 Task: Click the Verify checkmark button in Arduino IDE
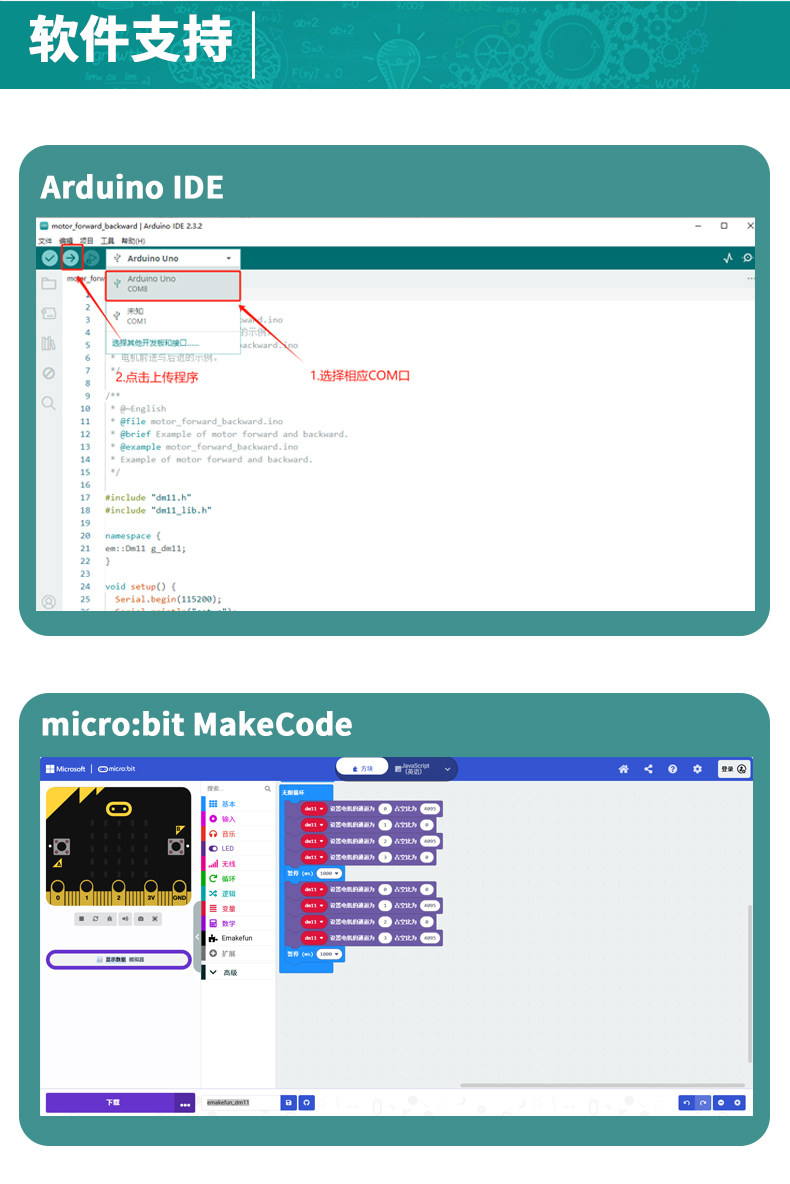(49, 258)
